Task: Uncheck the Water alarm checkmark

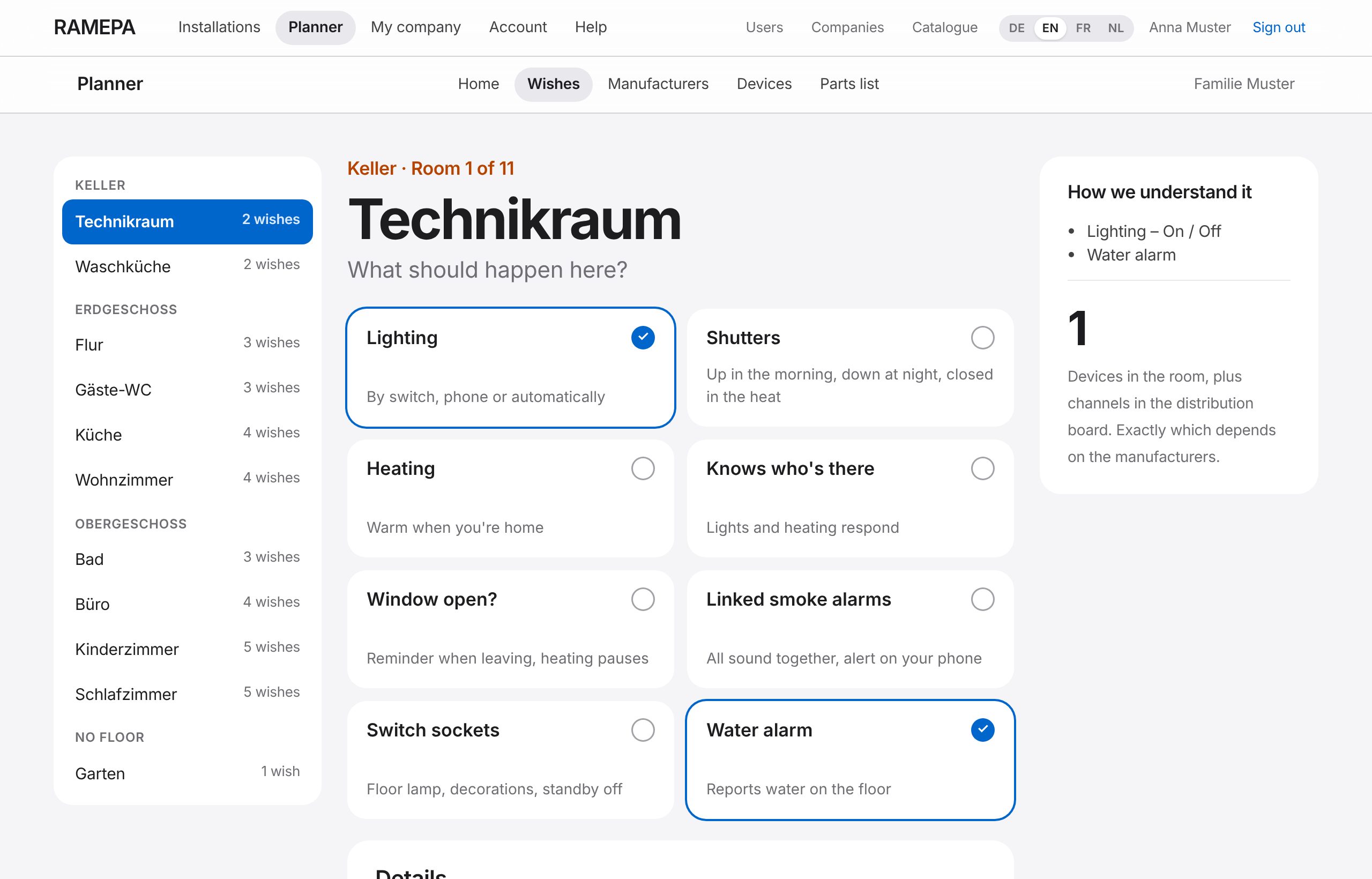Action: coord(982,729)
